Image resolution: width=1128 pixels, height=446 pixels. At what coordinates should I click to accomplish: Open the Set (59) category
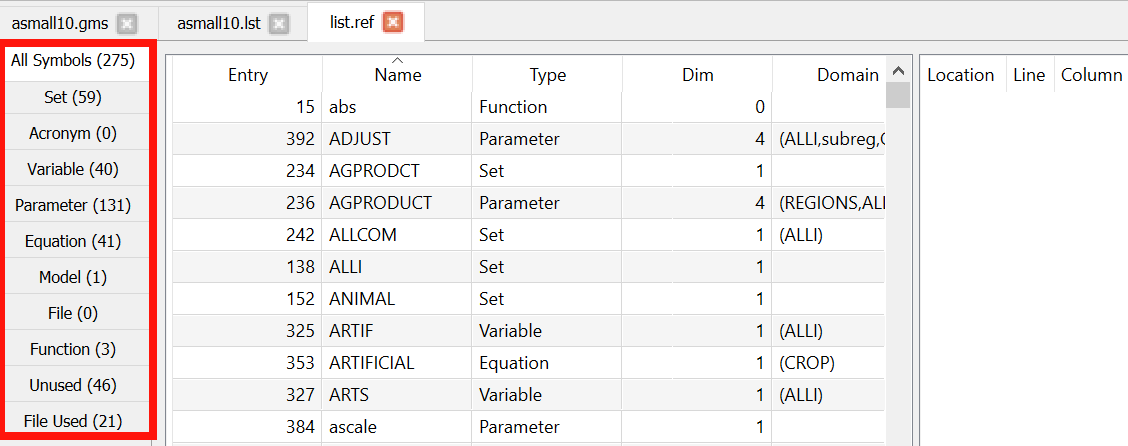73,97
